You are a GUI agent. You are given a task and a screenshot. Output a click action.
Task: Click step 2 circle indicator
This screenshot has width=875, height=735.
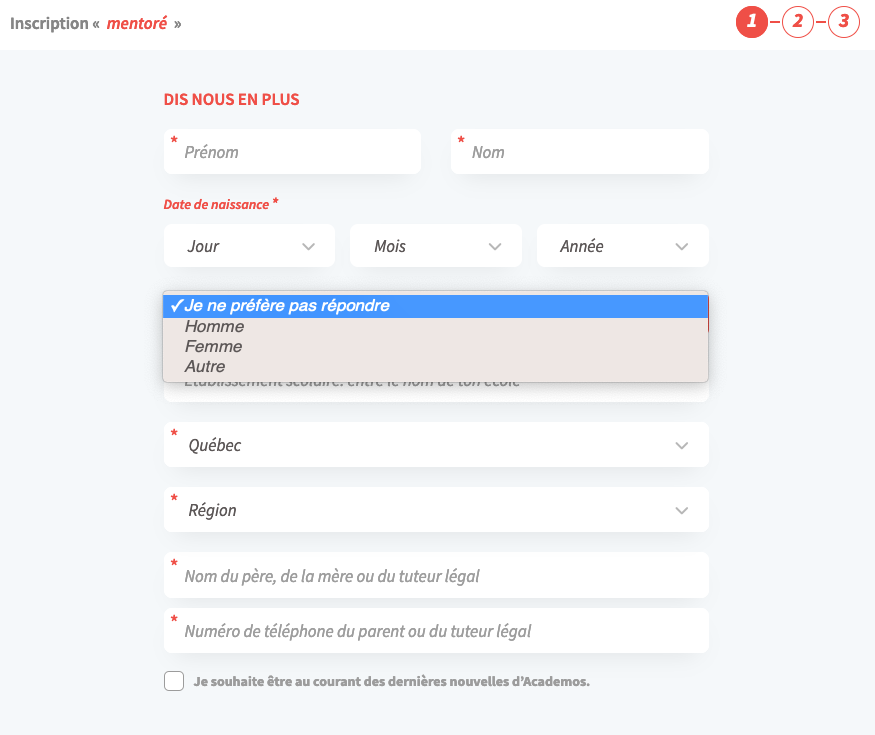[798, 22]
